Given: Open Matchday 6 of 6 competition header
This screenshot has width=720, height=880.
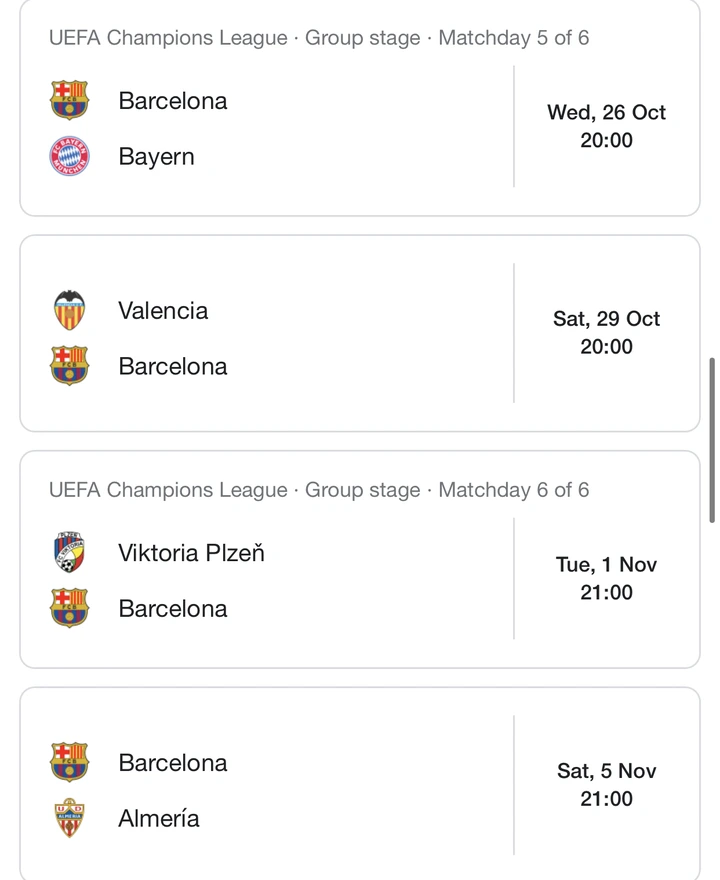Looking at the screenshot, I should click(x=319, y=490).
